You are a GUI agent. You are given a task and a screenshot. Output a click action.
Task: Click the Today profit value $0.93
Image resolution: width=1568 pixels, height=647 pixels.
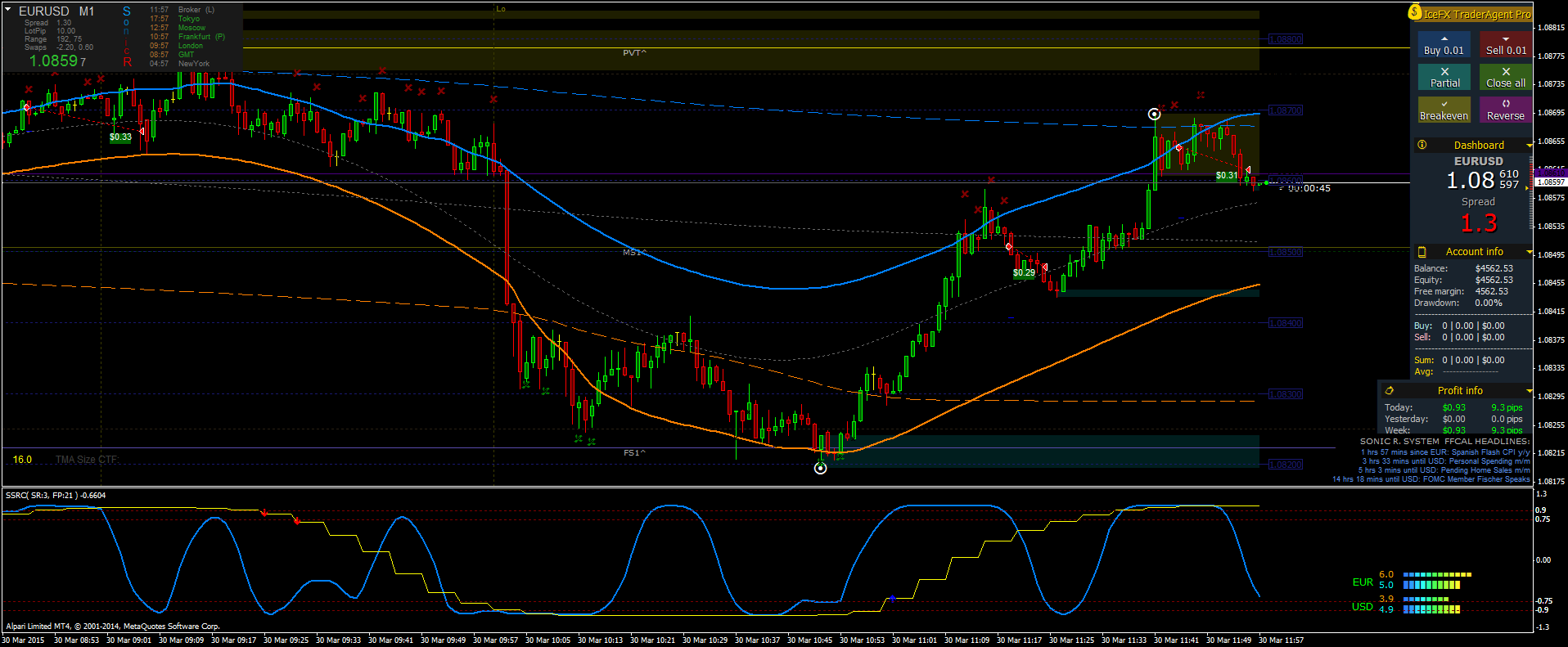pyautogui.click(x=1454, y=407)
